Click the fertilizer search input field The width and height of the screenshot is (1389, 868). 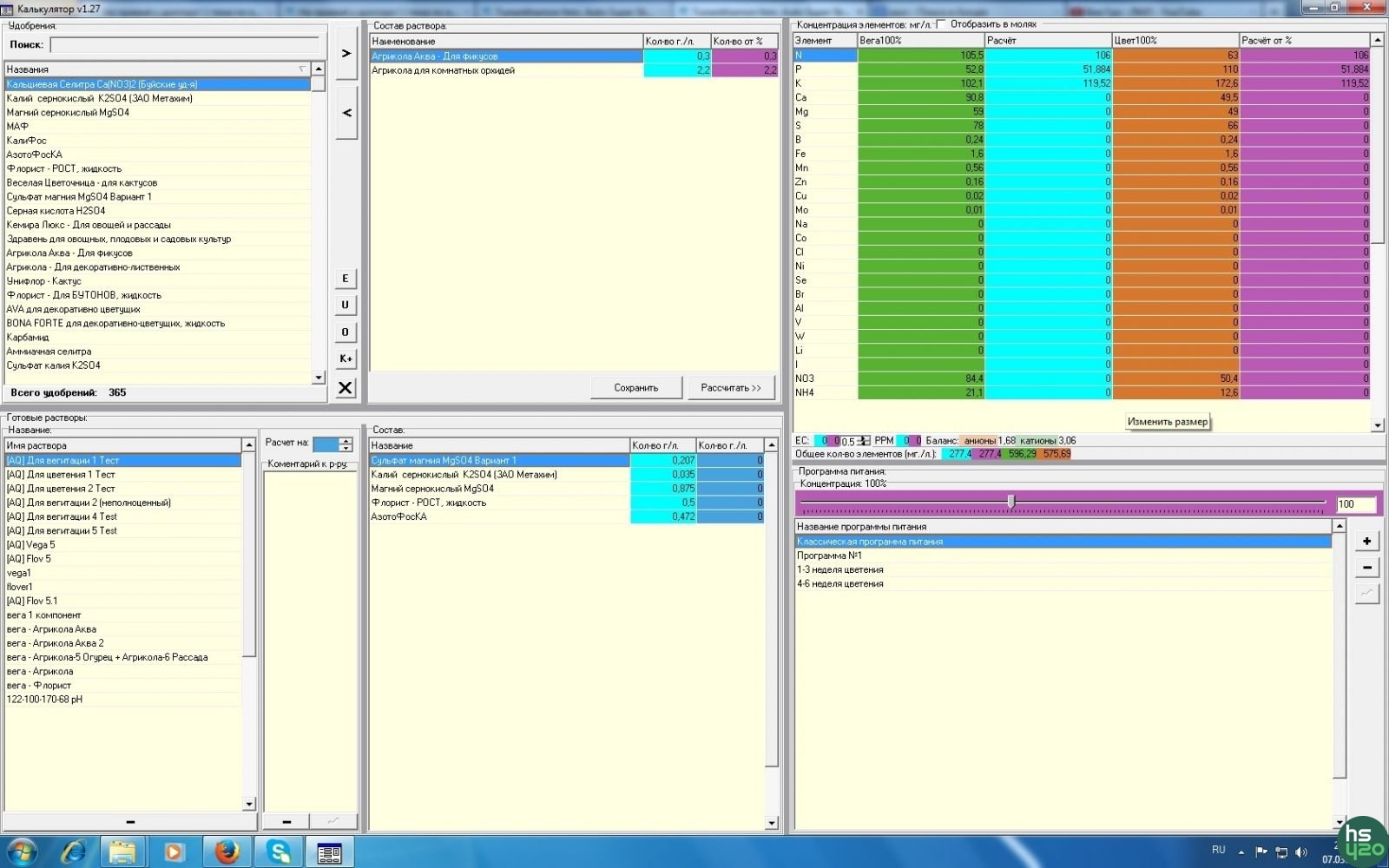(185, 45)
